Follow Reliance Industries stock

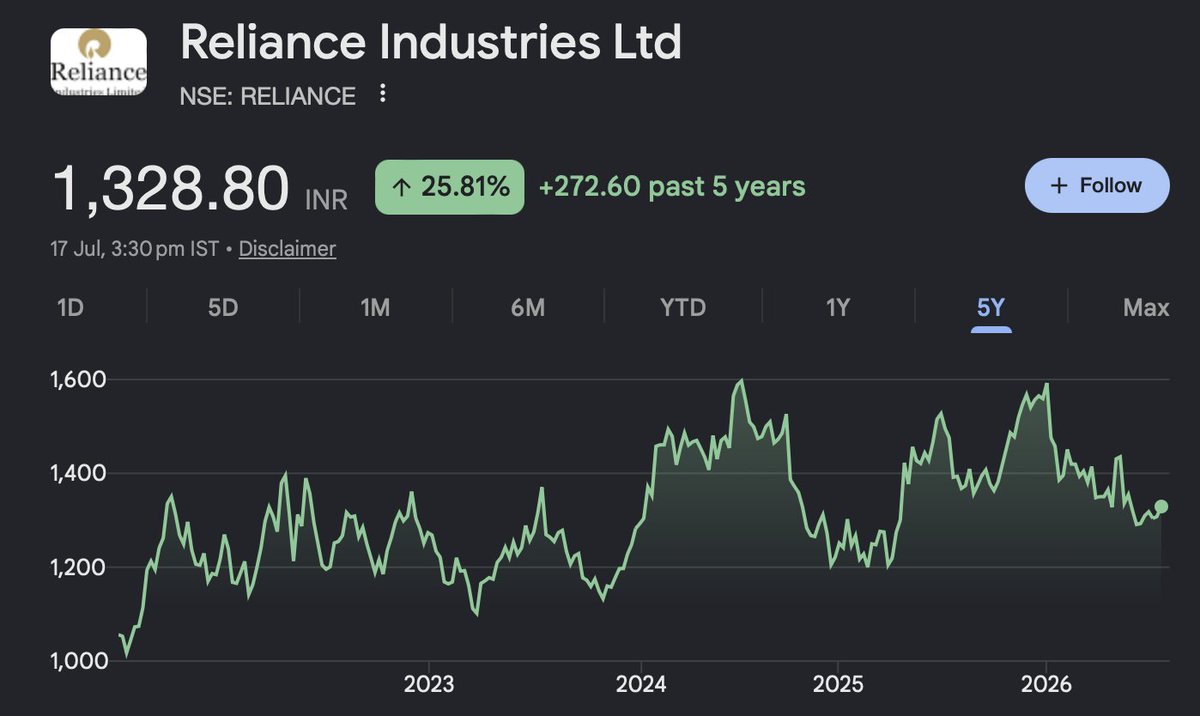pos(1097,185)
